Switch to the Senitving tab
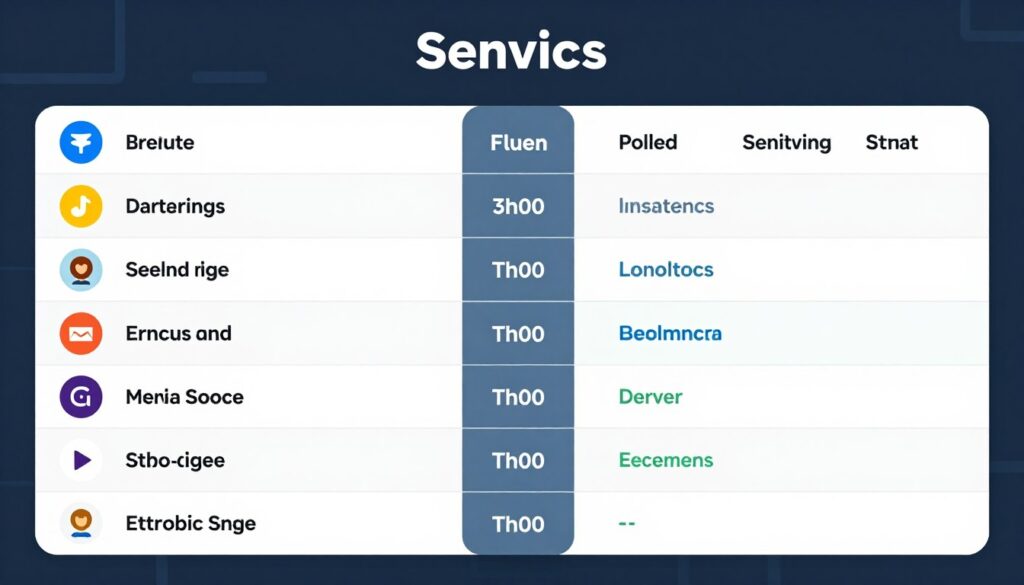Viewport: 1024px width, 585px height. (x=786, y=143)
